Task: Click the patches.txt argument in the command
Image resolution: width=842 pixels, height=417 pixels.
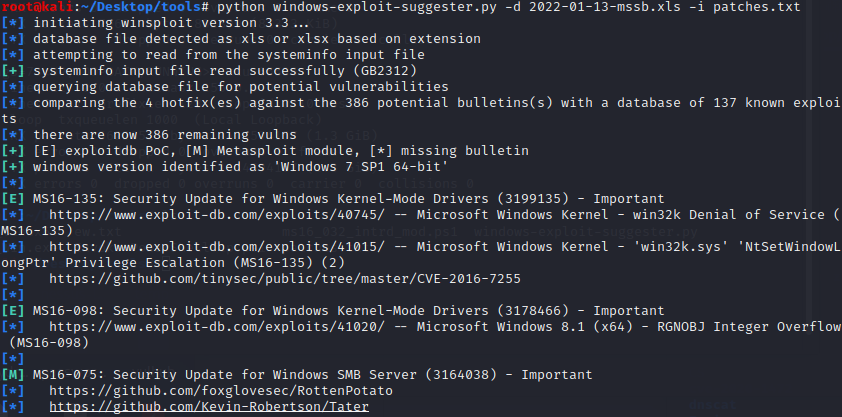Action: (757, 7)
